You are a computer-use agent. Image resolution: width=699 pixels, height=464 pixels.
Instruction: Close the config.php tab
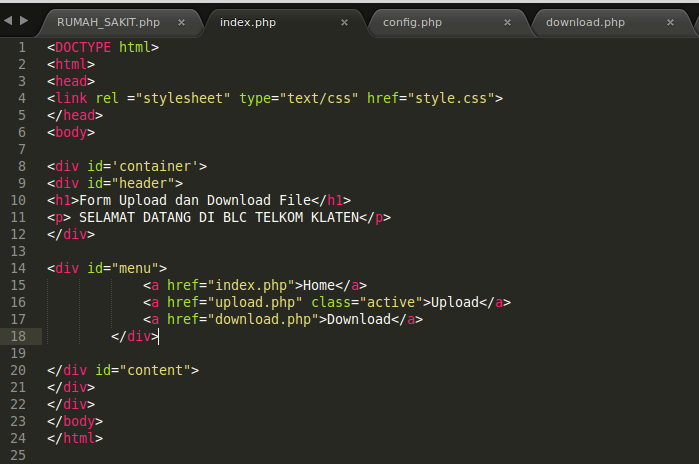tap(507, 22)
